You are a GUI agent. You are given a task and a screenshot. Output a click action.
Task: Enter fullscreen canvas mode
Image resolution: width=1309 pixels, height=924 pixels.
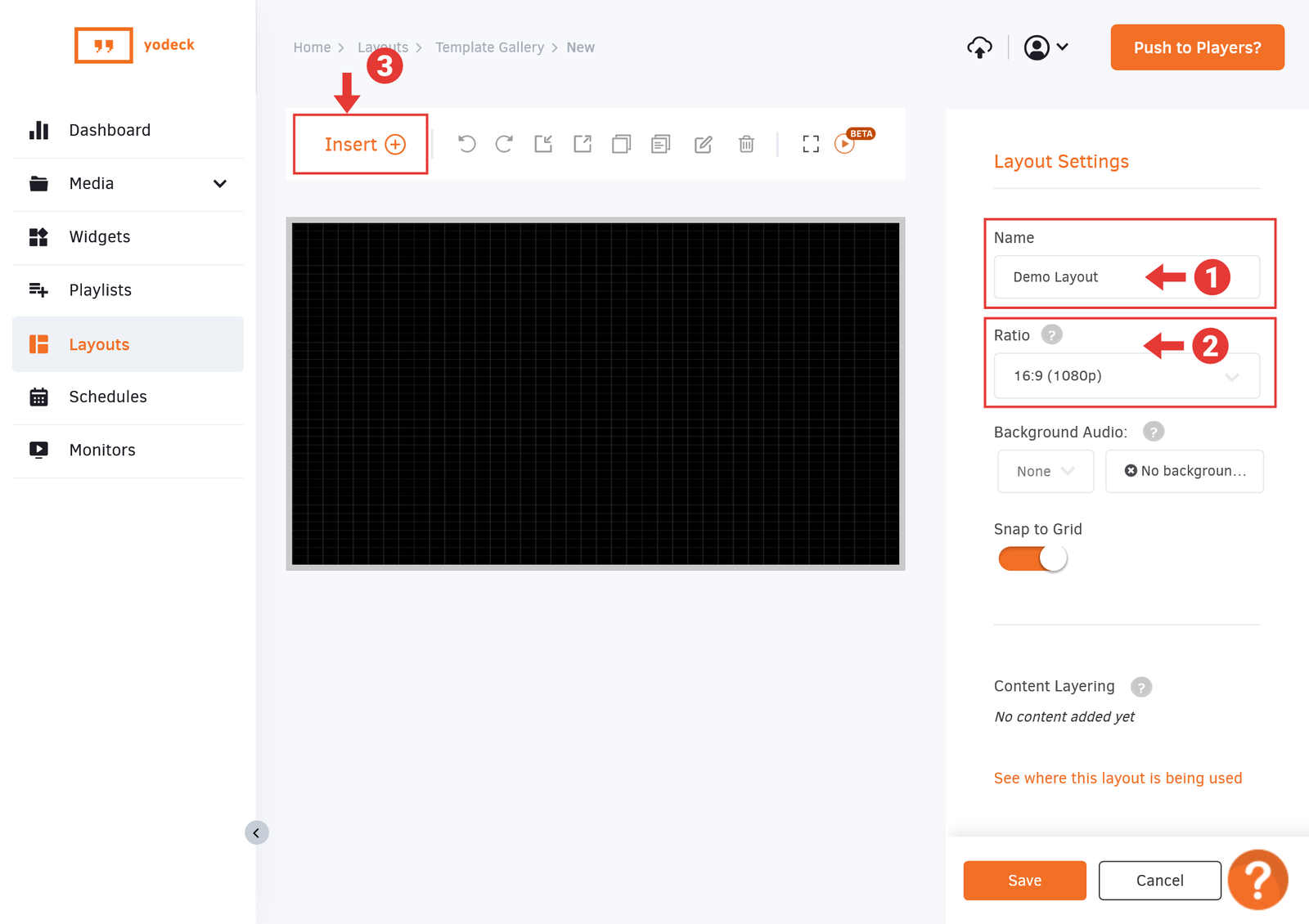tap(810, 144)
